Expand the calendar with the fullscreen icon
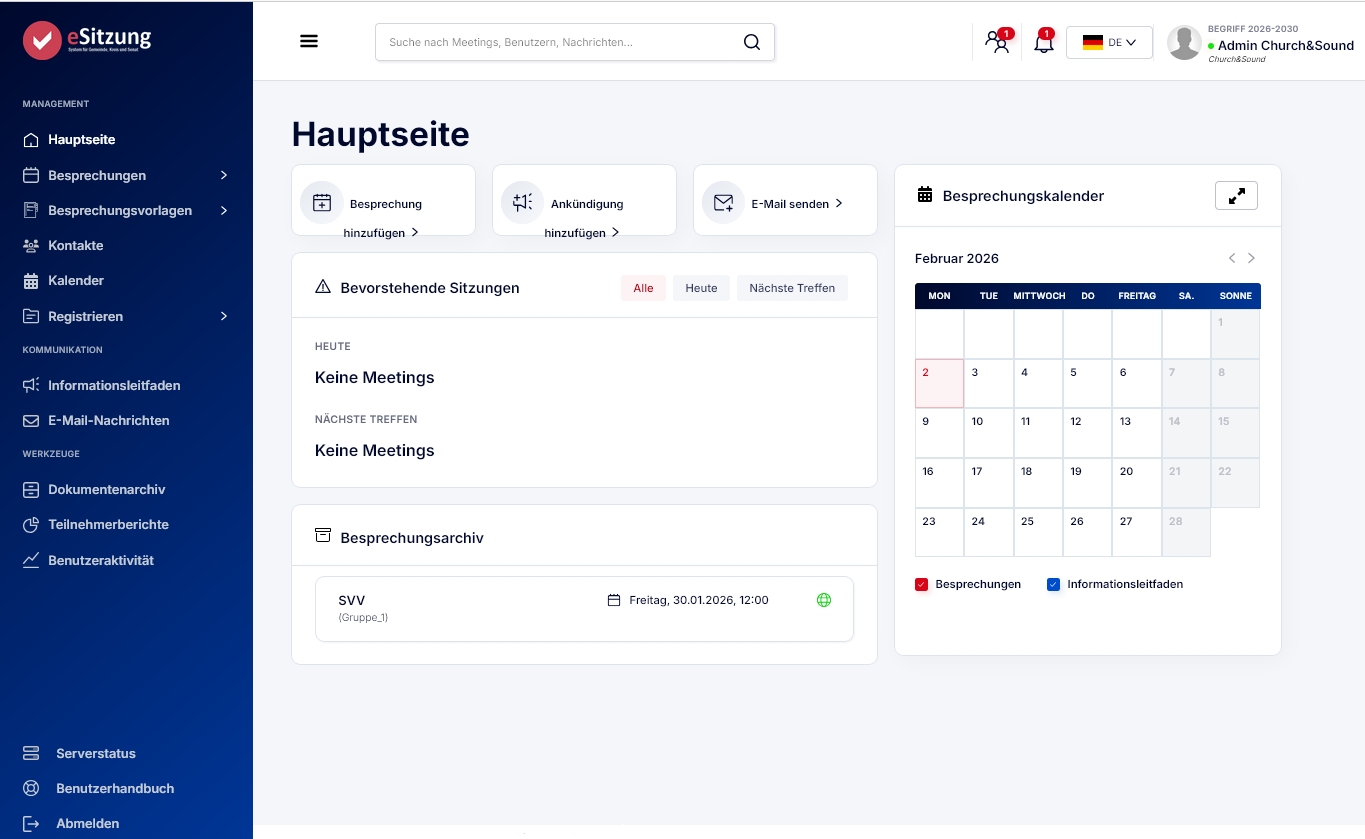This screenshot has width=1365, height=839. point(1236,196)
